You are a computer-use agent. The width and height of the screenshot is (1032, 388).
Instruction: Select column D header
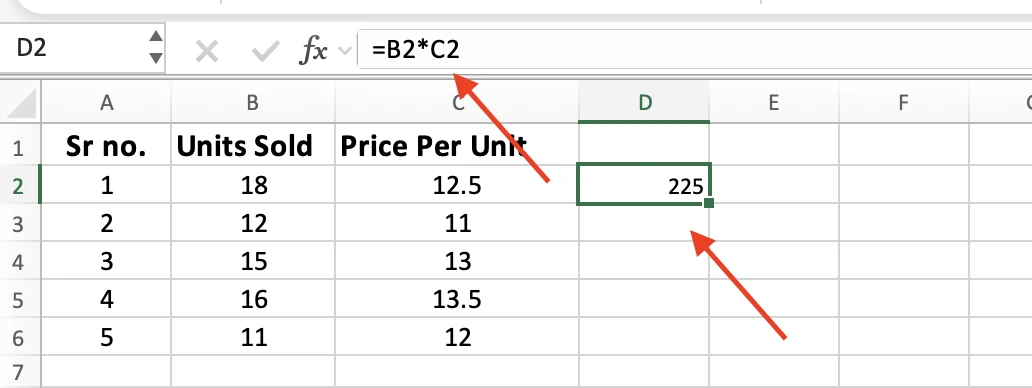(x=644, y=102)
